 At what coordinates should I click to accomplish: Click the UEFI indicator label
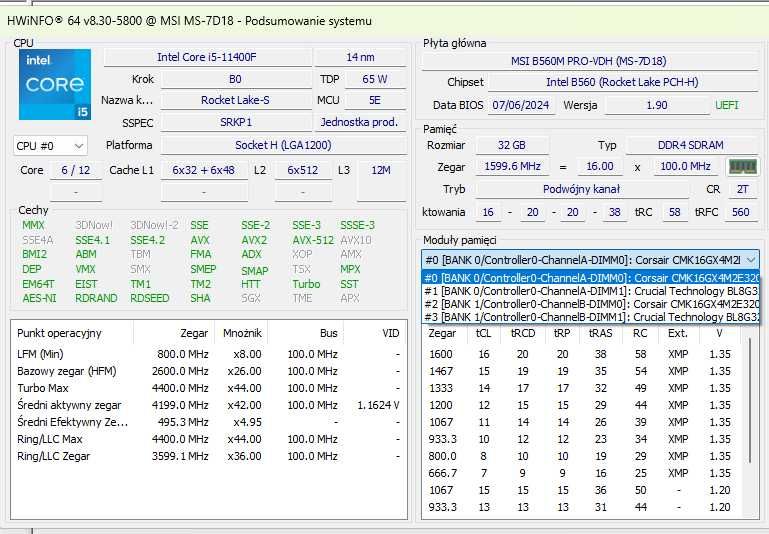[727, 106]
